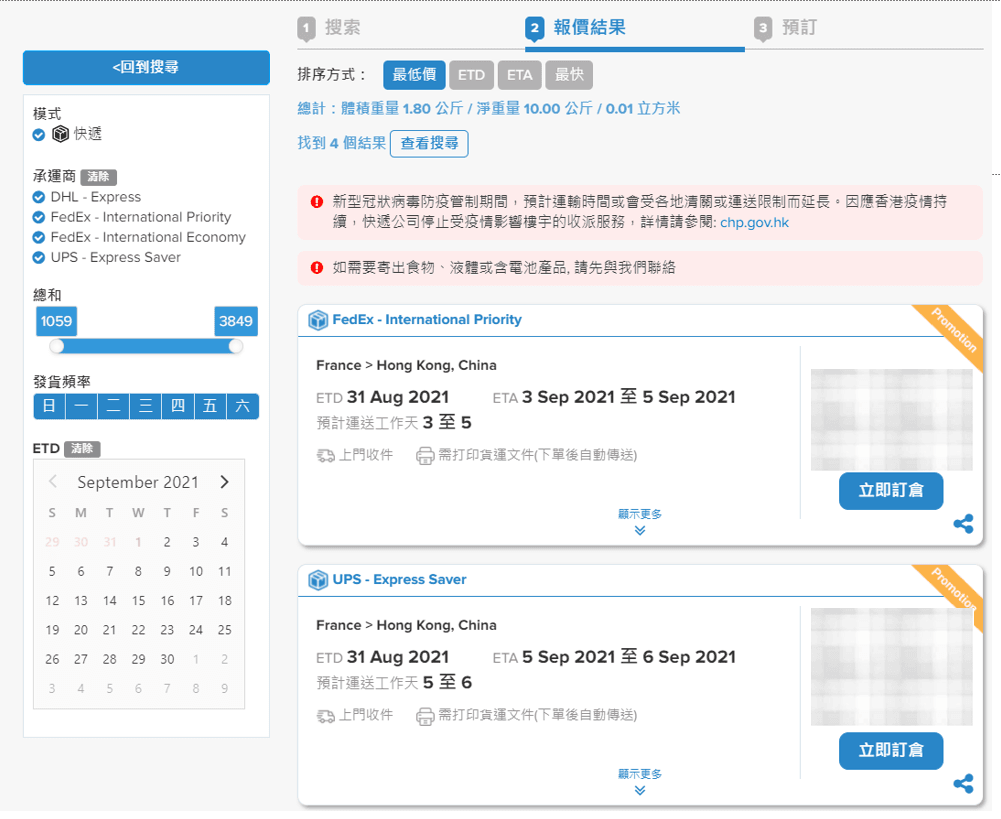Screen dimensions: 1001x819
Task: Toggle Saturday (六) shipping frequency
Action: [x=243, y=406]
